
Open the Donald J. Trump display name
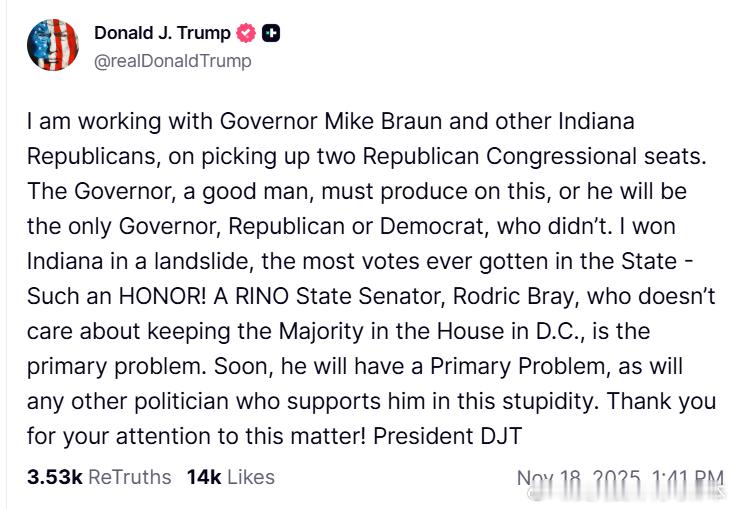coord(162,33)
